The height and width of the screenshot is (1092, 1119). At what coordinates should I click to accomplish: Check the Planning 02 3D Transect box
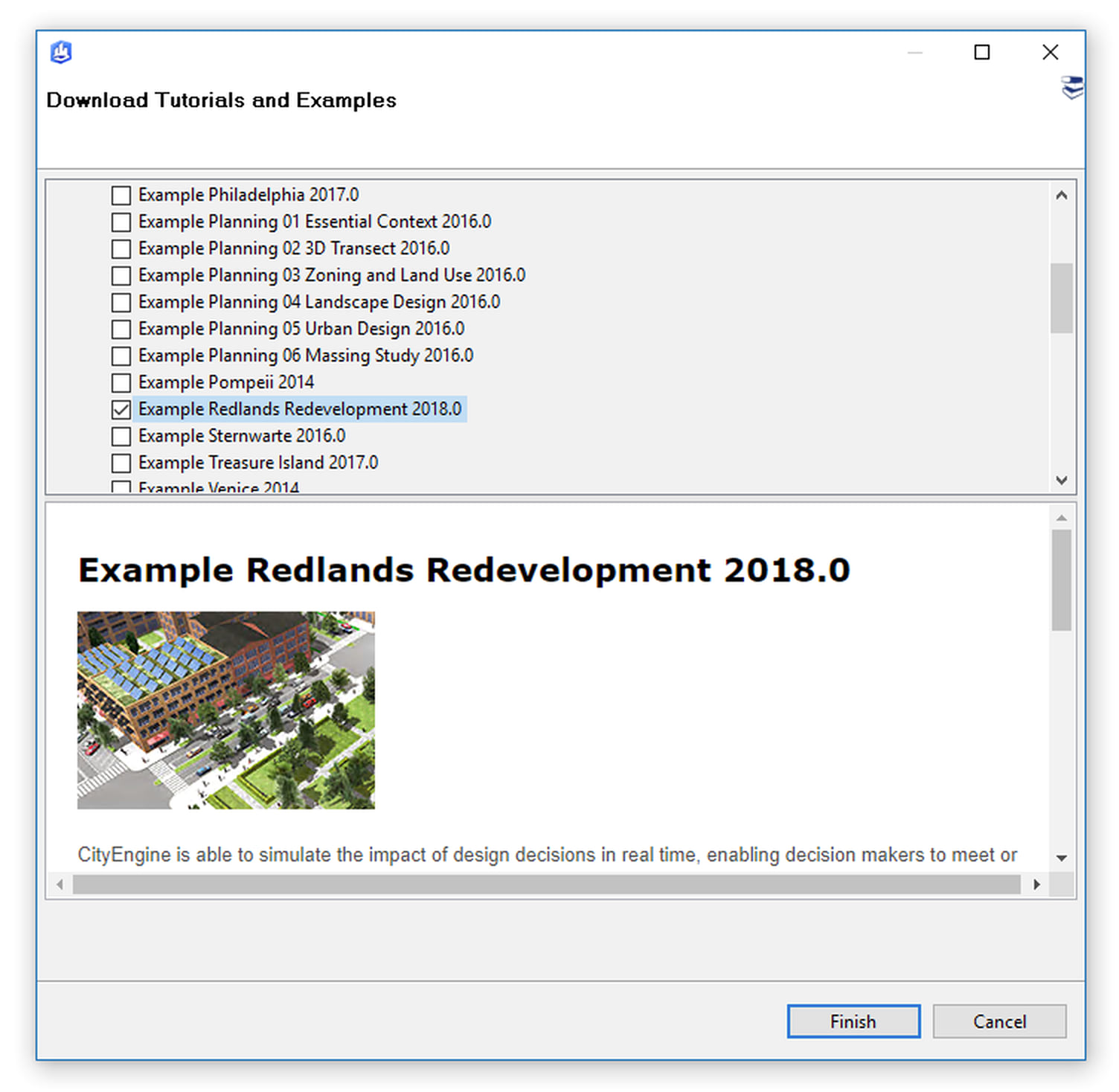point(121,248)
